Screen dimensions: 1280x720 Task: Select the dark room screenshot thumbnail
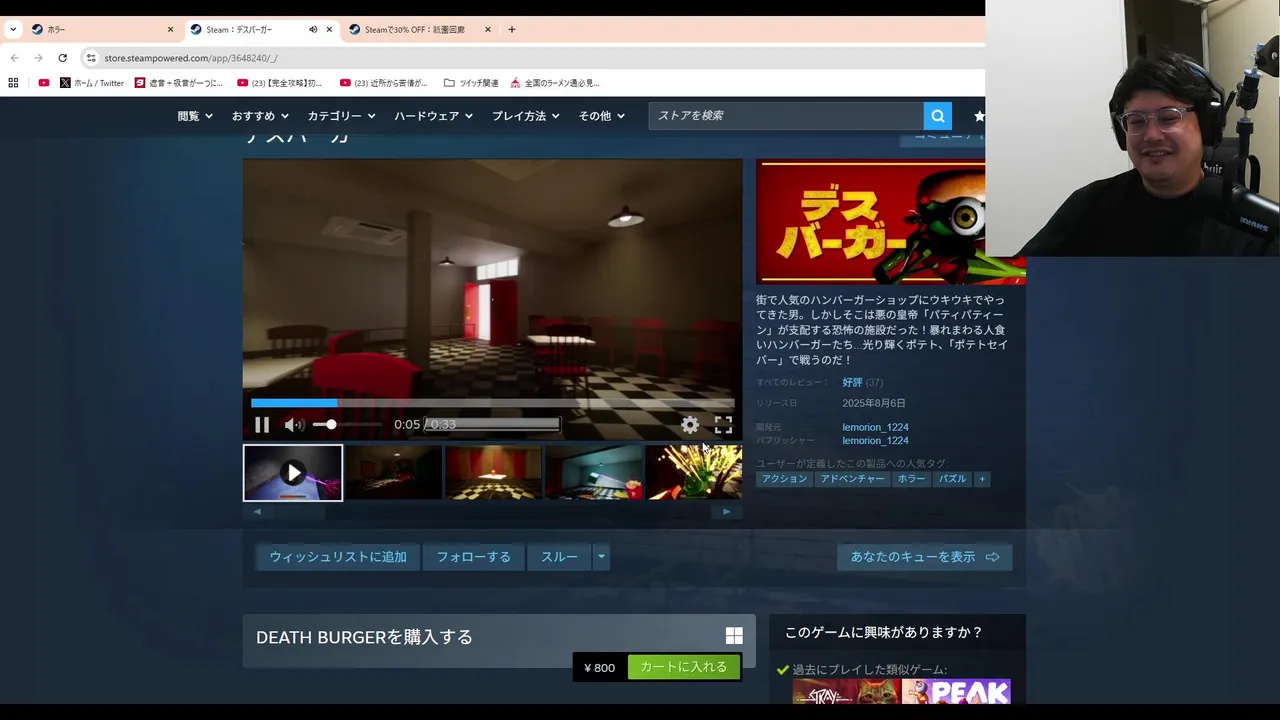tap(394, 473)
